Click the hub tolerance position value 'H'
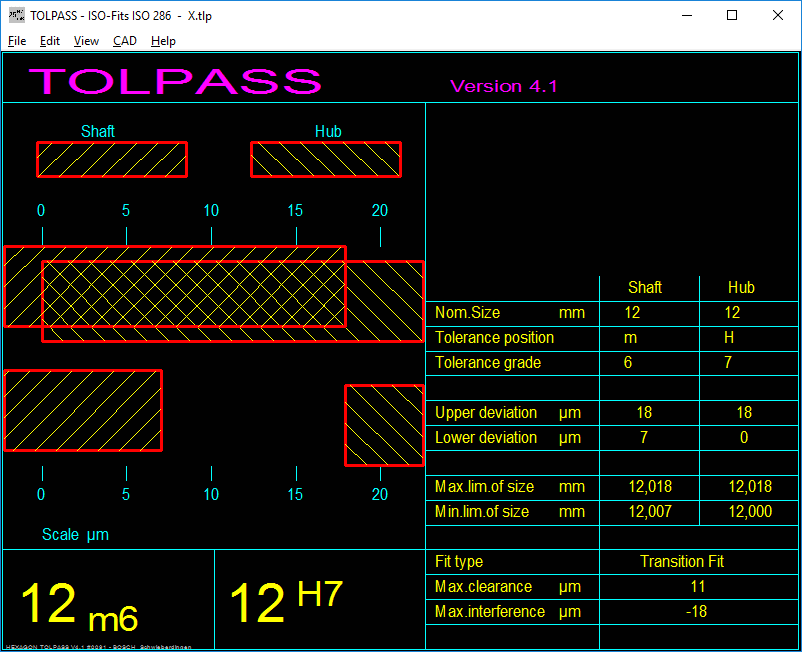 [x=729, y=338]
